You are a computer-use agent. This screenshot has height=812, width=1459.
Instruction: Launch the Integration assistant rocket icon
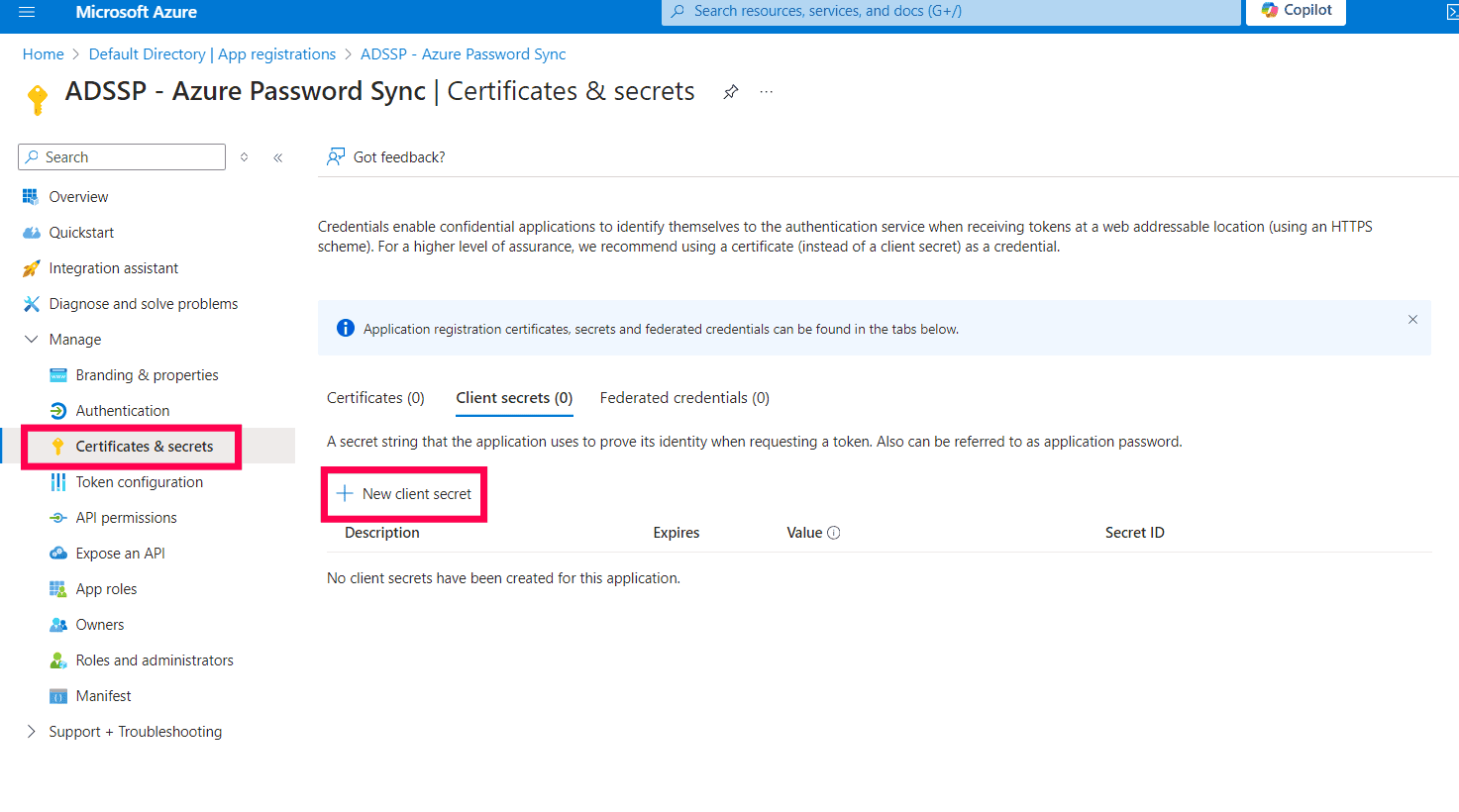[x=33, y=267]
